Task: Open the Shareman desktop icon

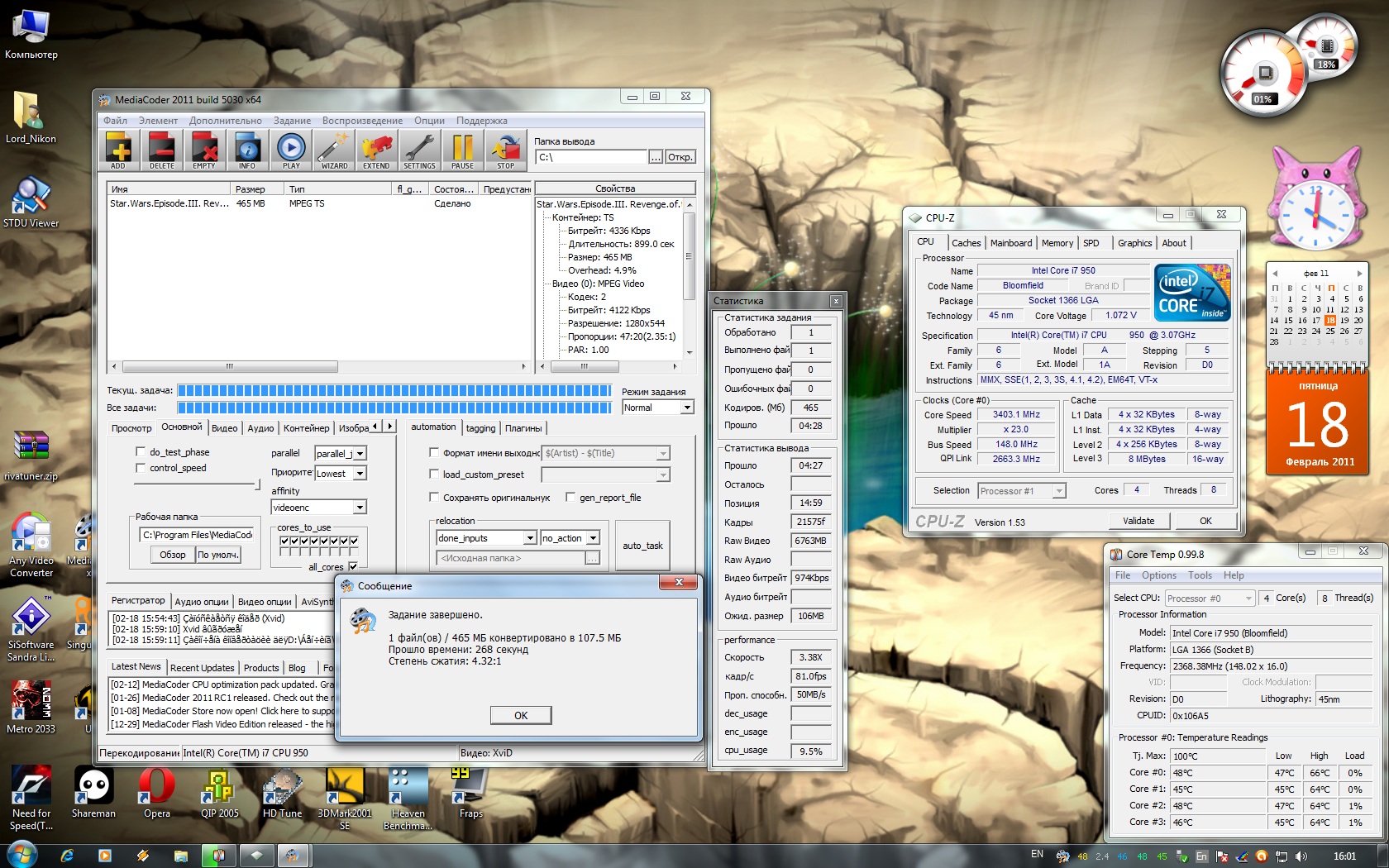Action: (93, 793)
